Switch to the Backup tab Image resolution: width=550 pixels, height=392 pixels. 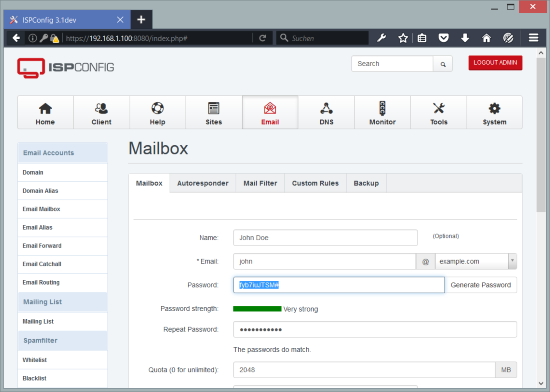click(x=366, y=183)
